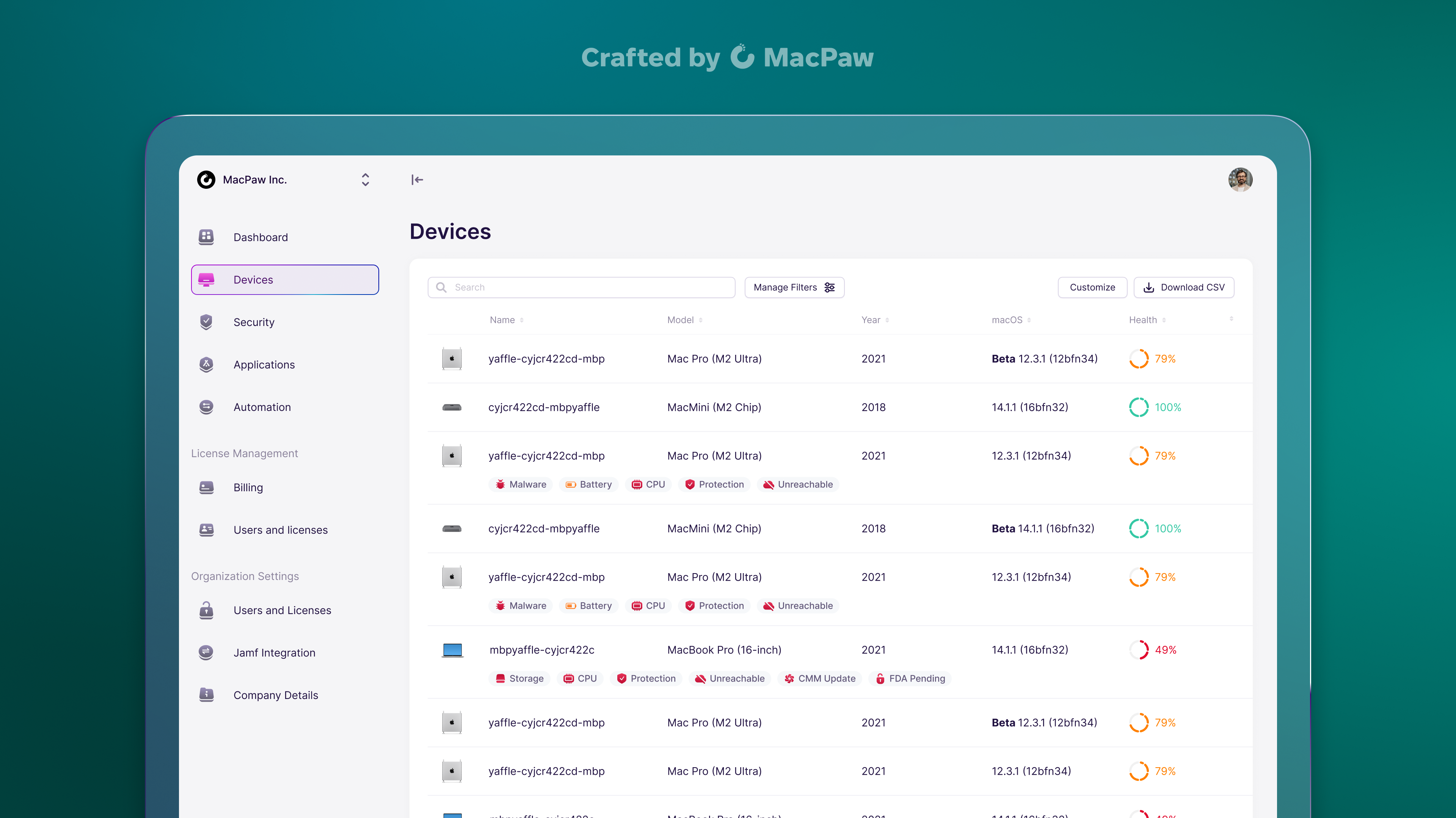Open the user profile avatar
The image size is (1456, 818).
point(1240,180)
